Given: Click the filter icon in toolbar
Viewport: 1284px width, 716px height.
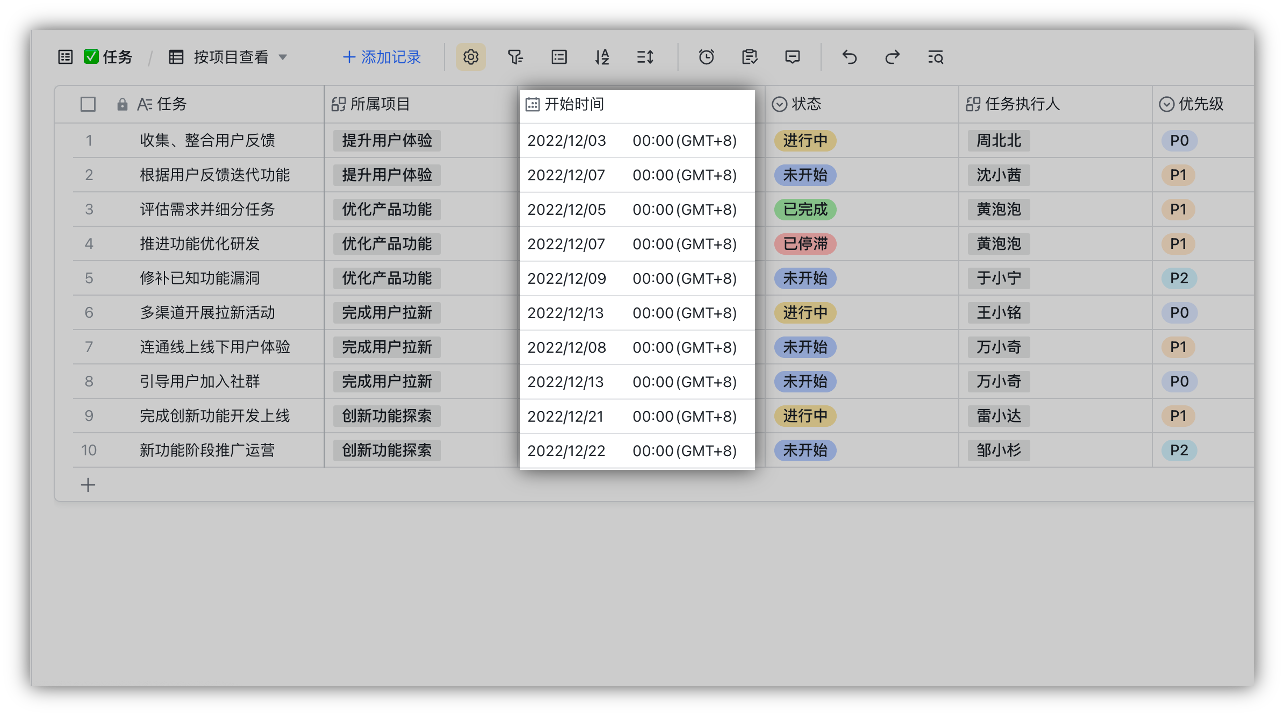Looking at the screenshot, I should (x=515, y=57).
